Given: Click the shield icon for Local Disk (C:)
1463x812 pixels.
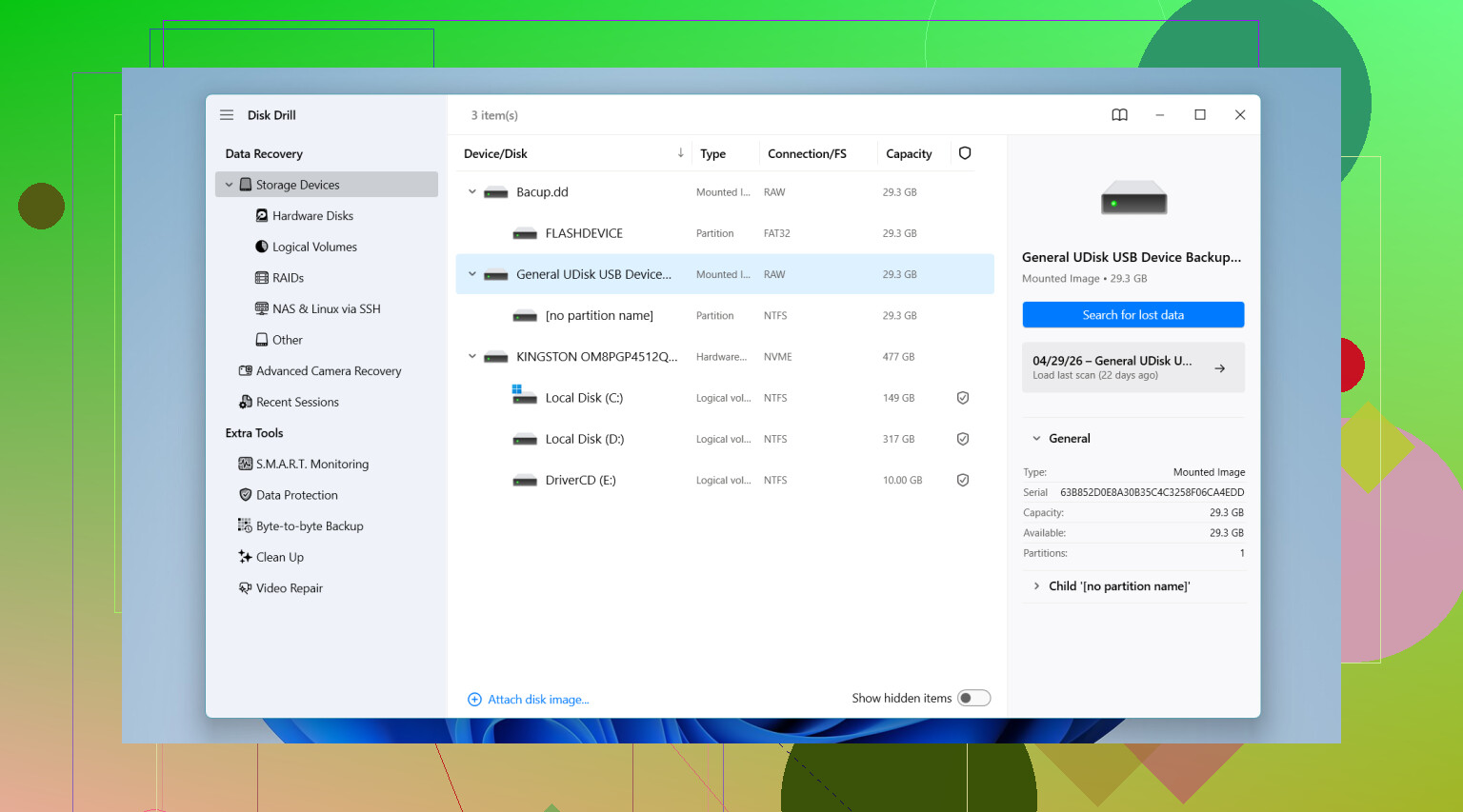Looking at the screenshot, I should (963, 398).
